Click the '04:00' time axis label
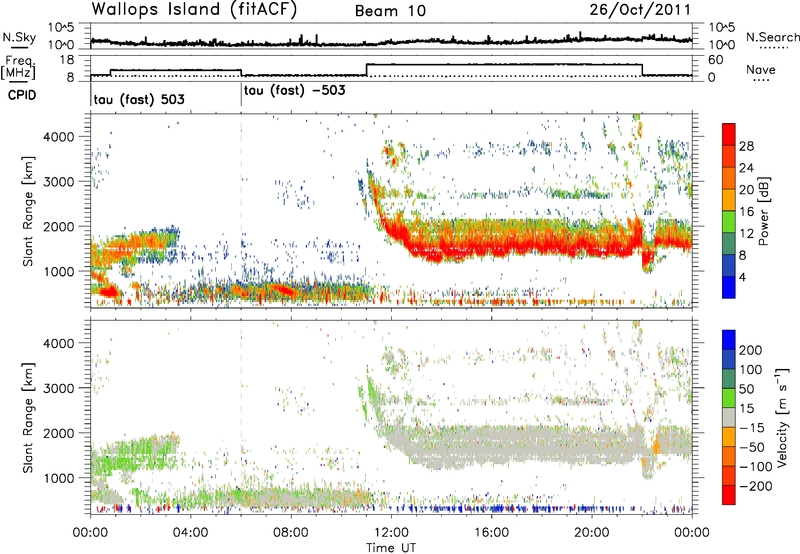This screenshot has width=800, height=554. click(191, 533)
